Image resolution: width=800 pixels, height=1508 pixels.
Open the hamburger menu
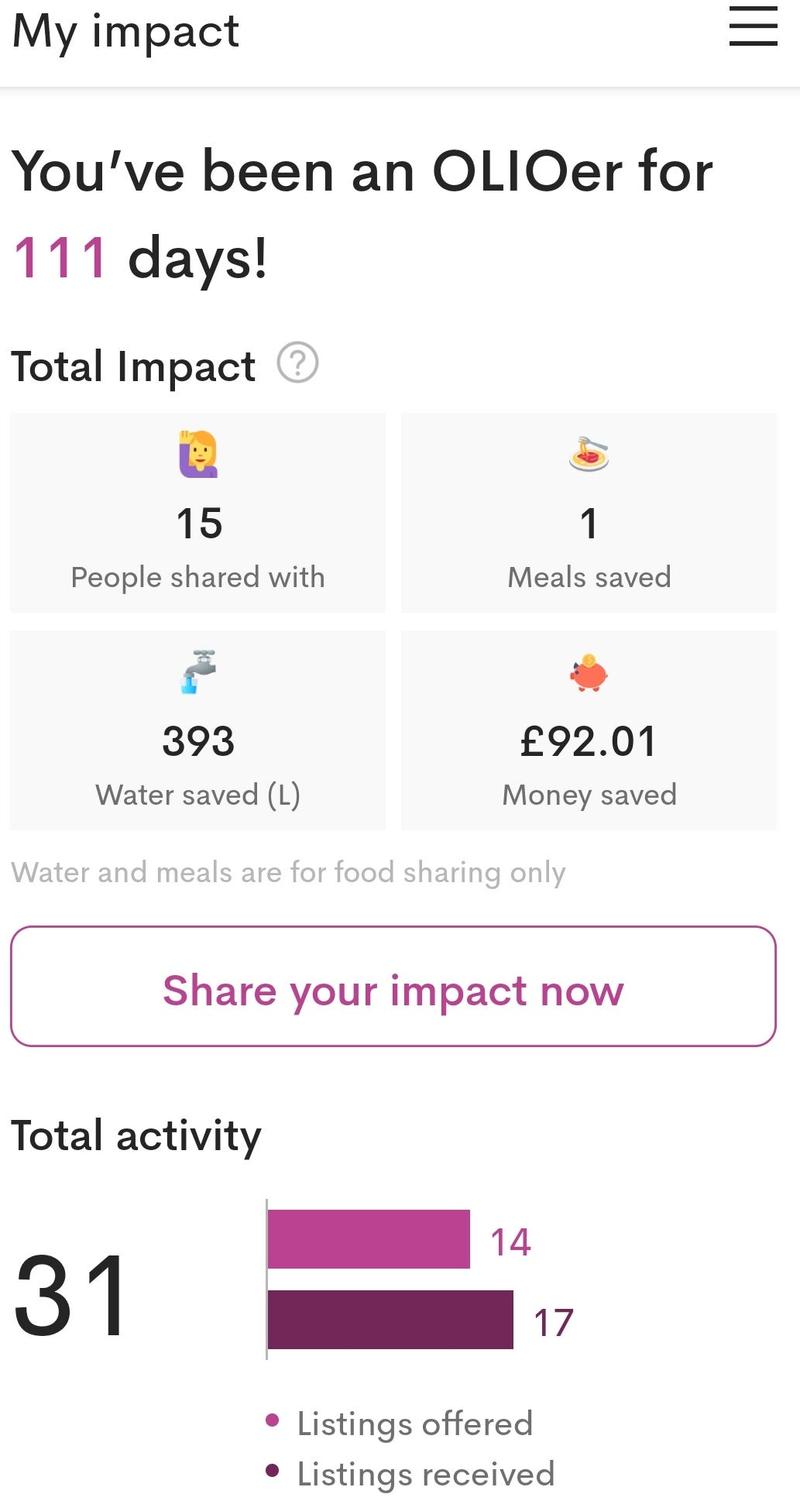point(753,27)
